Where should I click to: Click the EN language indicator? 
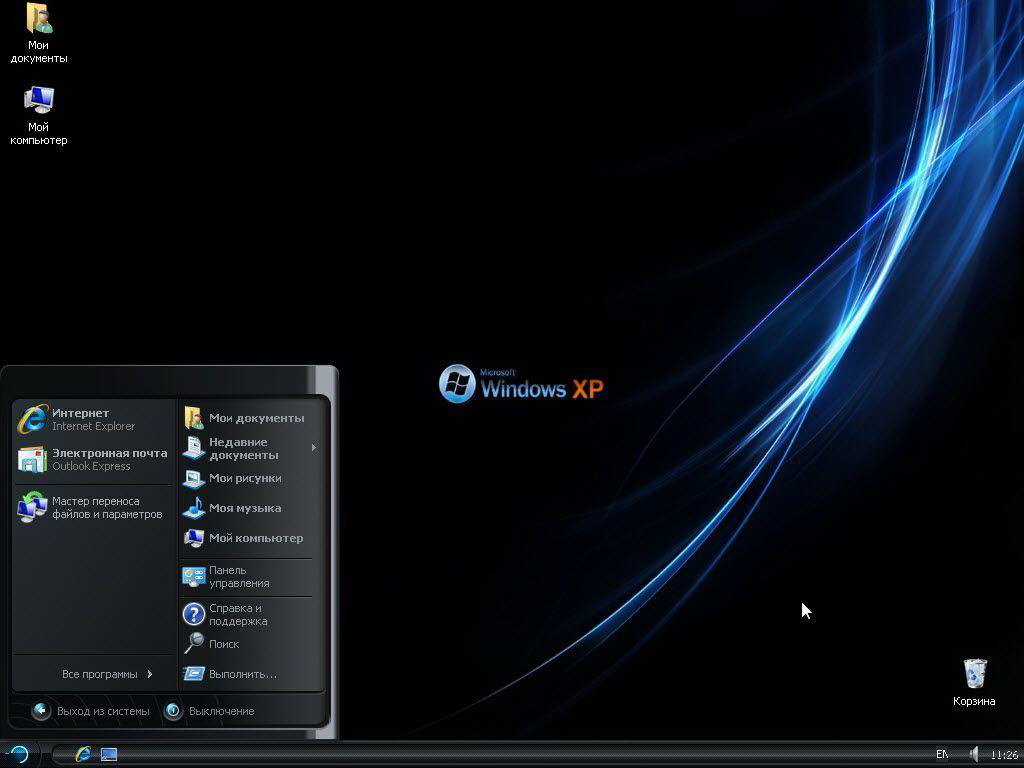pyautogui.click(x=942, y=754)
